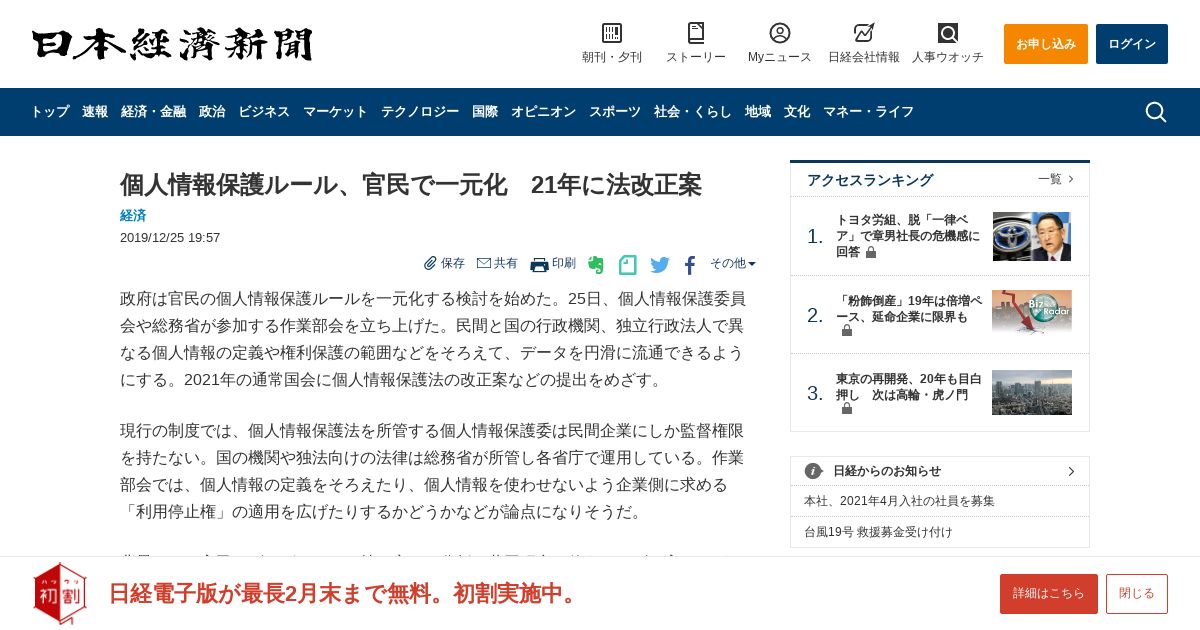
Task: Click the 経済 category link under headline
Action: (133, 215)
